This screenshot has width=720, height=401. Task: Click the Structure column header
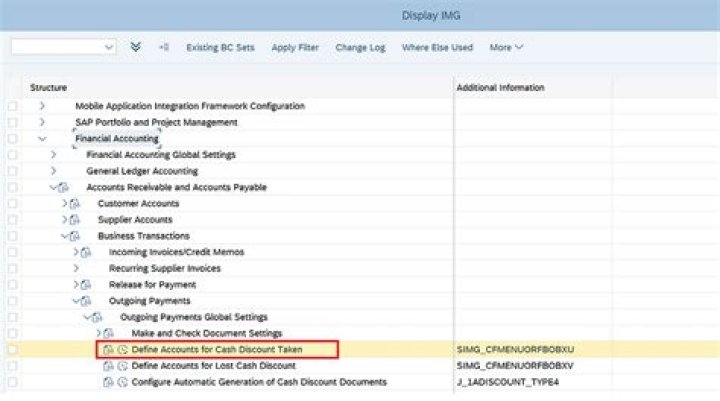[48, 87]
